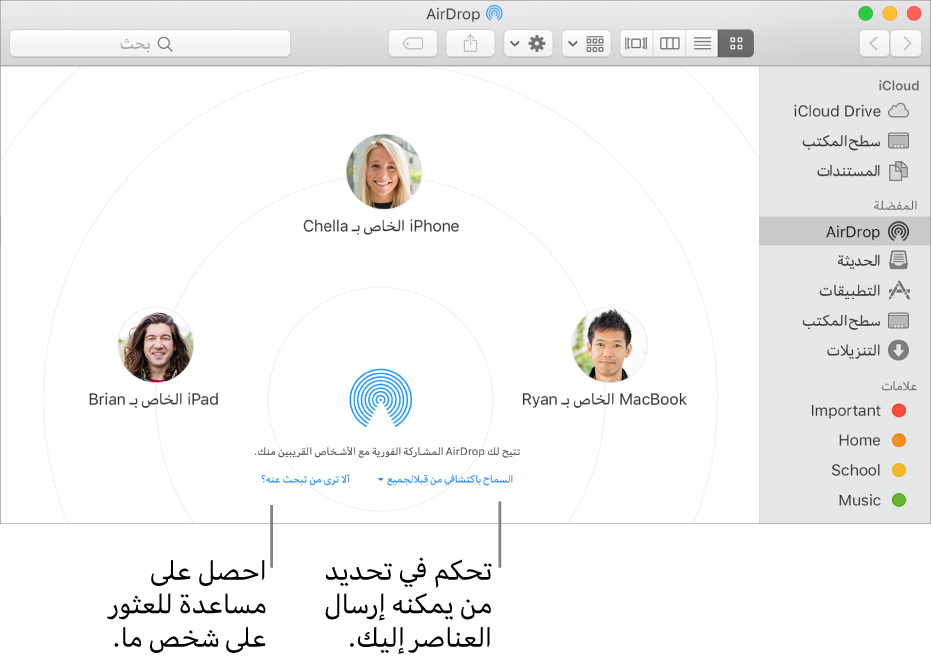Open favorites سطح المكتب desktop item
This screenshot has width=931, height=657.
844,321
